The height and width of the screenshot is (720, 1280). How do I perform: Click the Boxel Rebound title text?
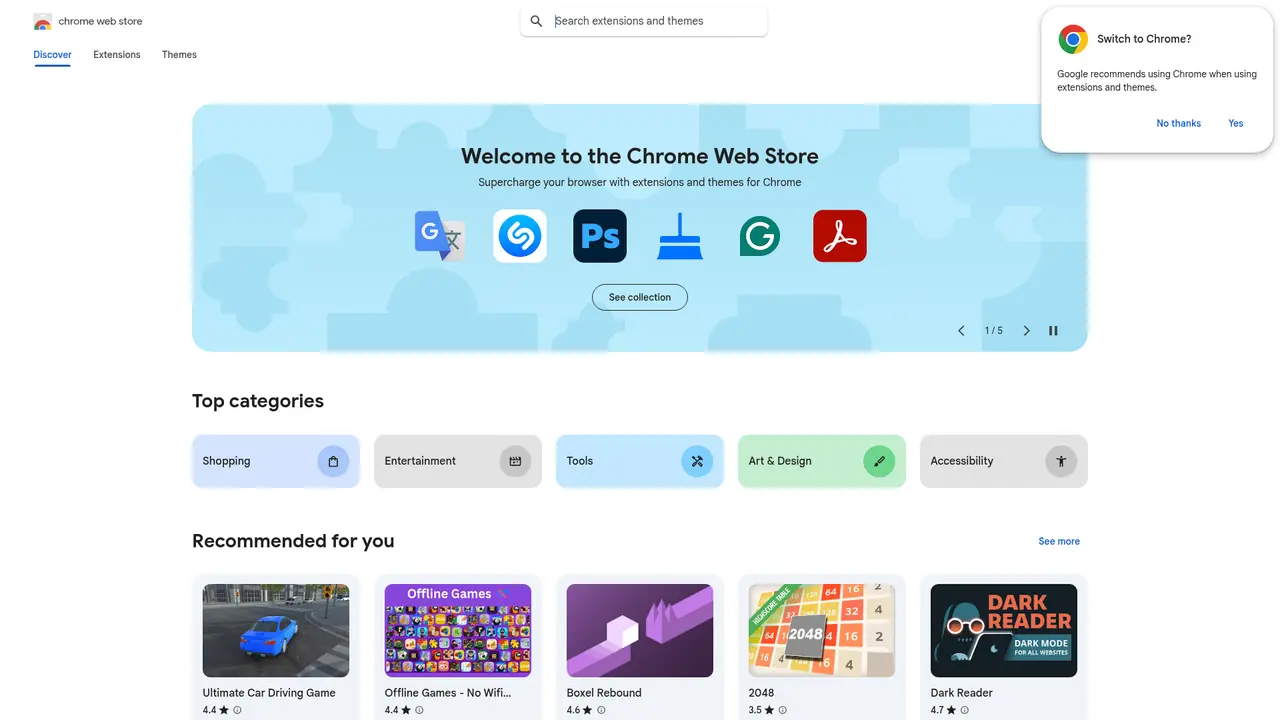coord(604,693)
